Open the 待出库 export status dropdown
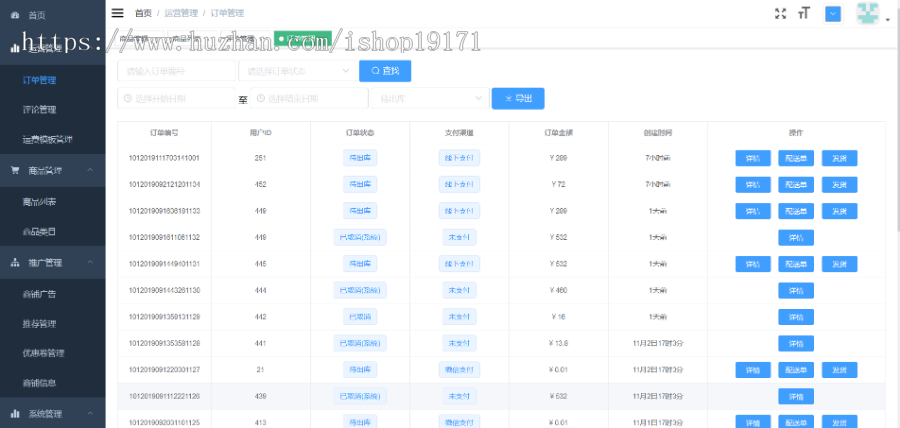This screenshot has height=428, width=900. point(427,98)
